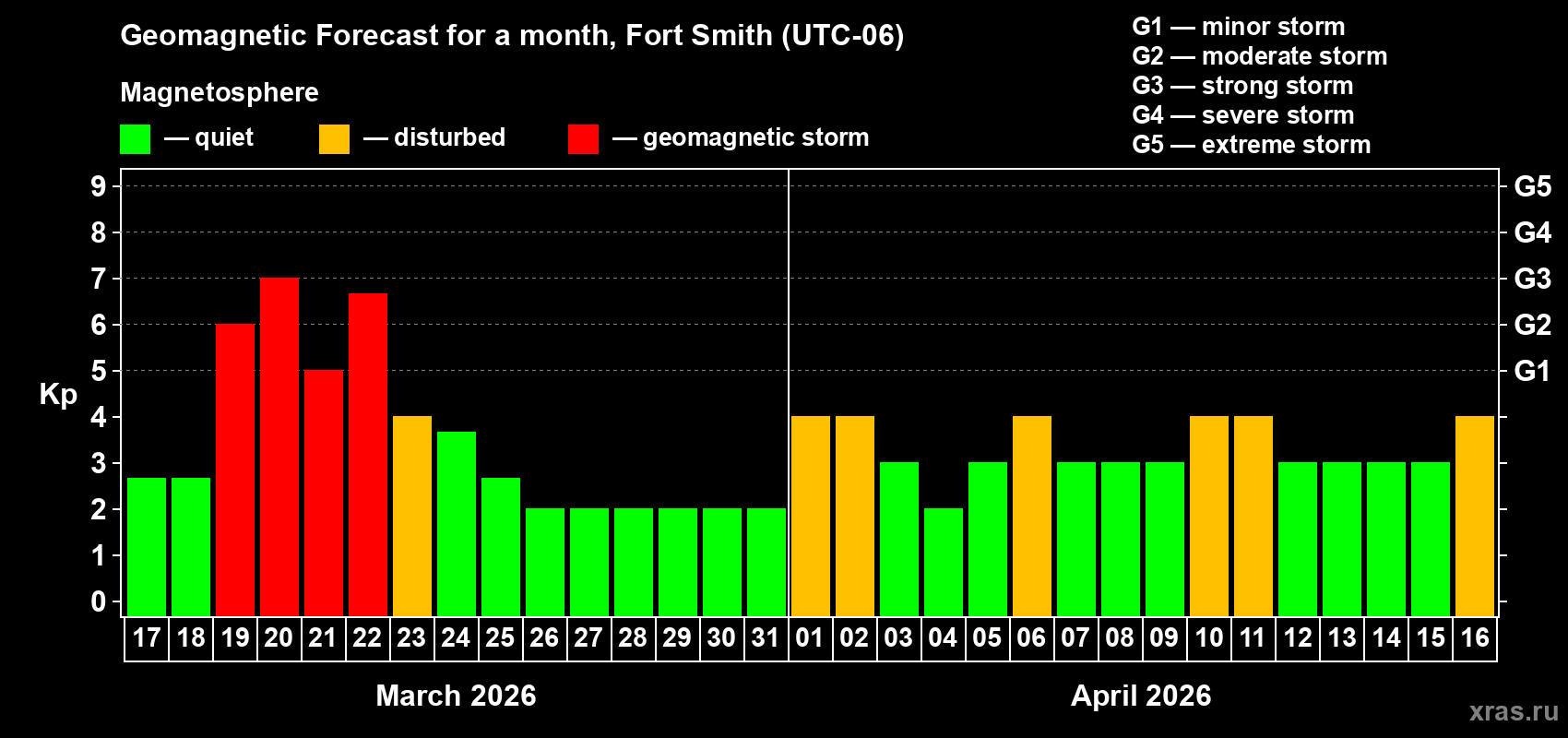Select the March 21 red bar

(324, 494)
